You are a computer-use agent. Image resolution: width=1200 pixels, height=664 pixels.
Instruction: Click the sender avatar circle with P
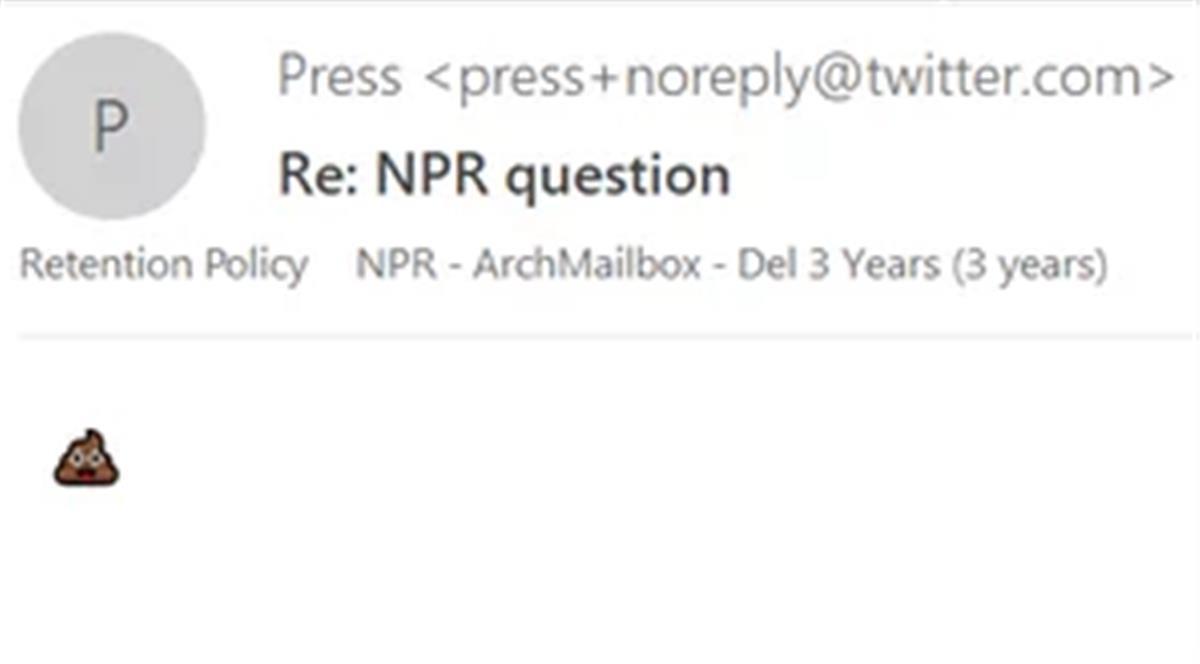tap(111, 127)
